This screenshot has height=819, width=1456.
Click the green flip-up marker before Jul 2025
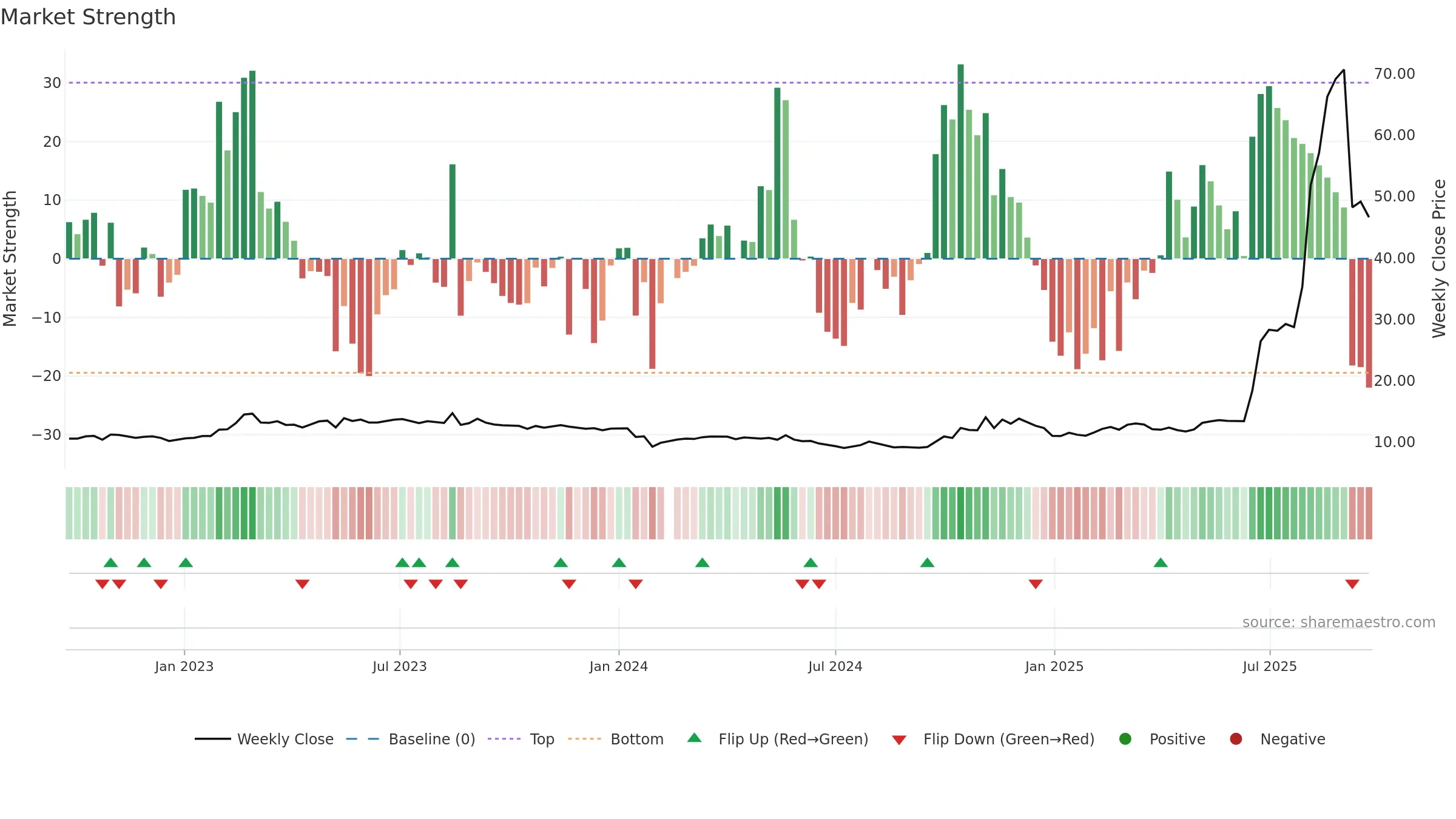tap(1161, 562)
